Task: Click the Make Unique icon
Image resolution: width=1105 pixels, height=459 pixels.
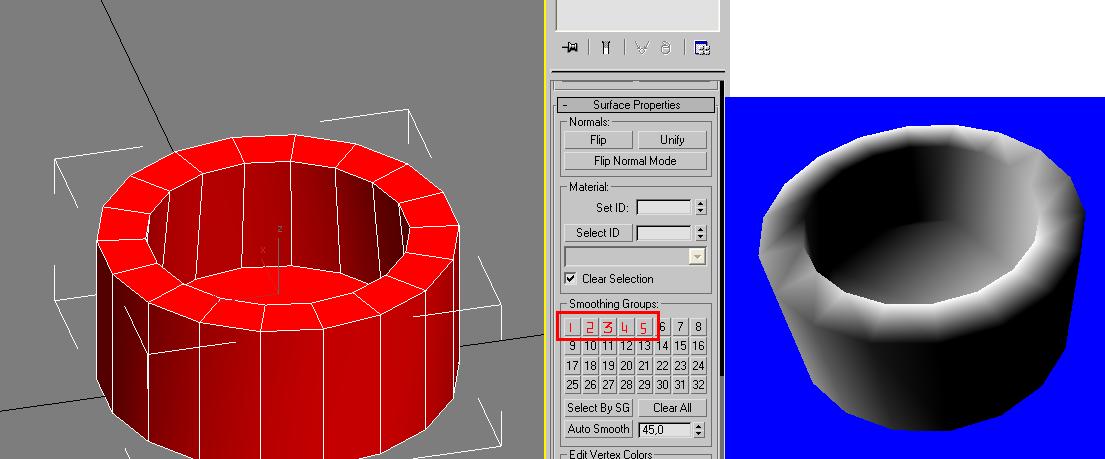Action: (x=641, y=47)
